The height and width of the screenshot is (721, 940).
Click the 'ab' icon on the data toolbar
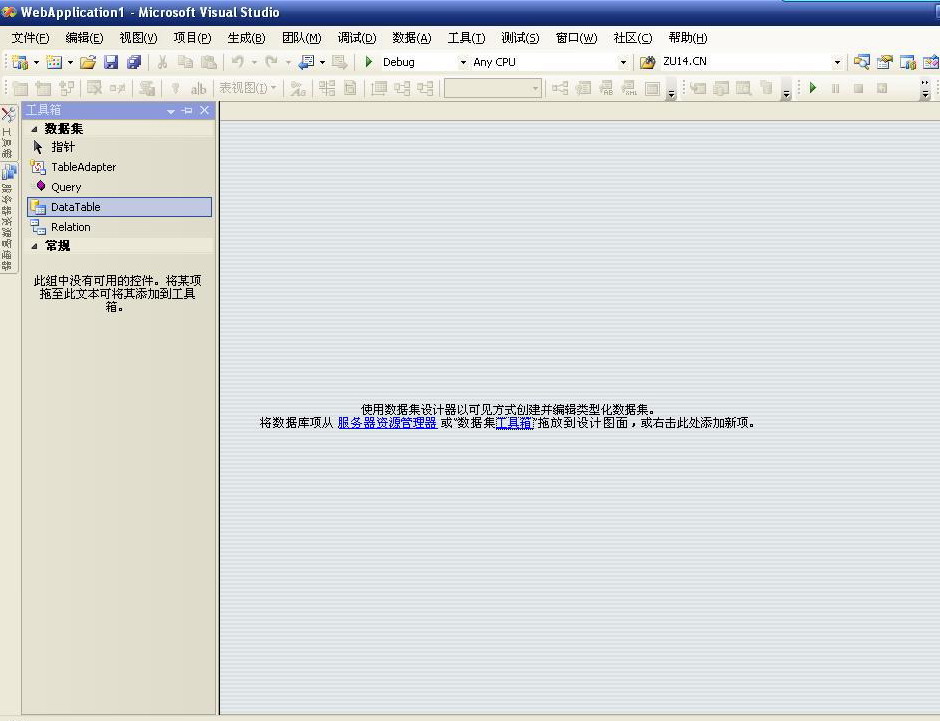198,89
